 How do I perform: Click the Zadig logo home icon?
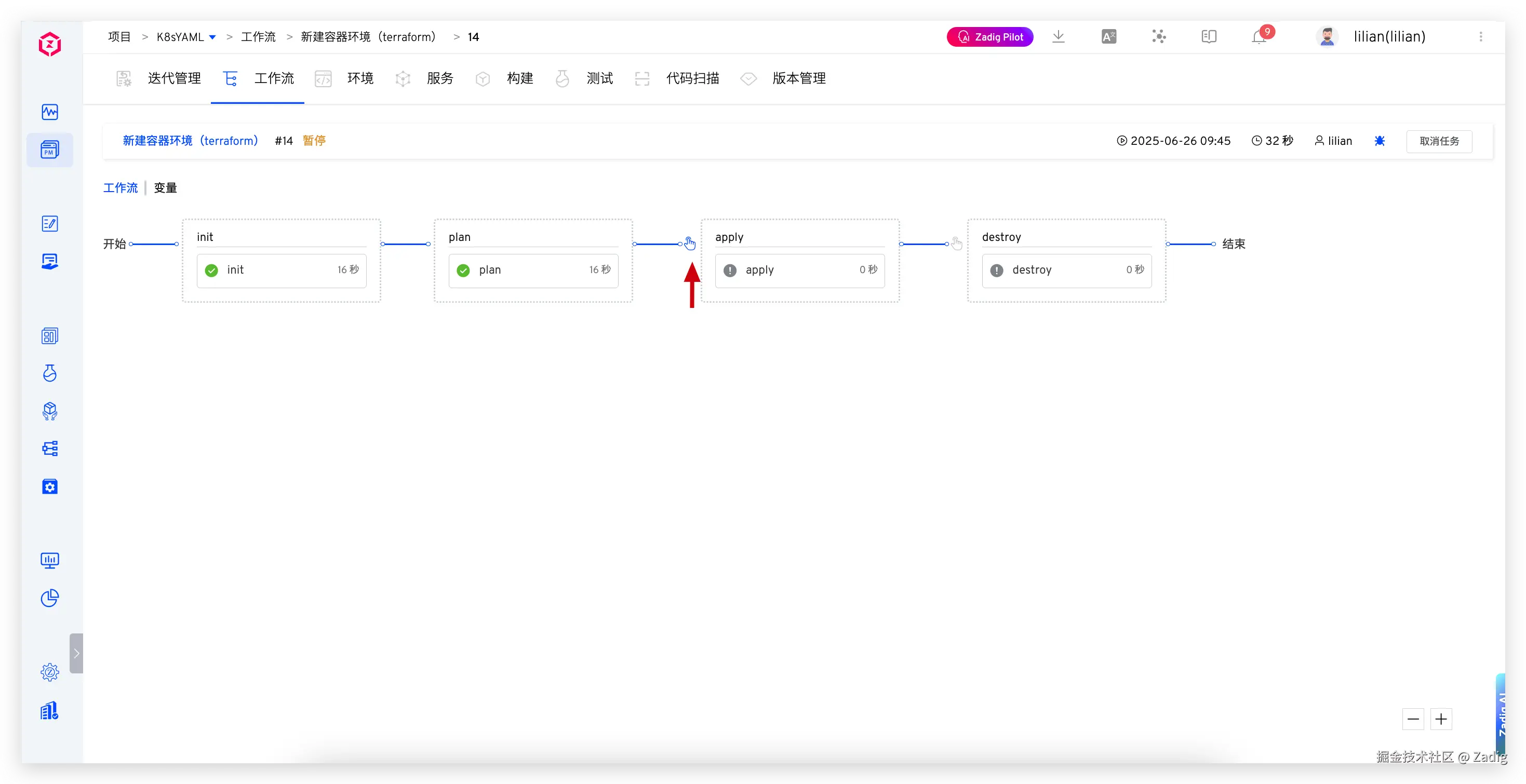coord(50,45)
